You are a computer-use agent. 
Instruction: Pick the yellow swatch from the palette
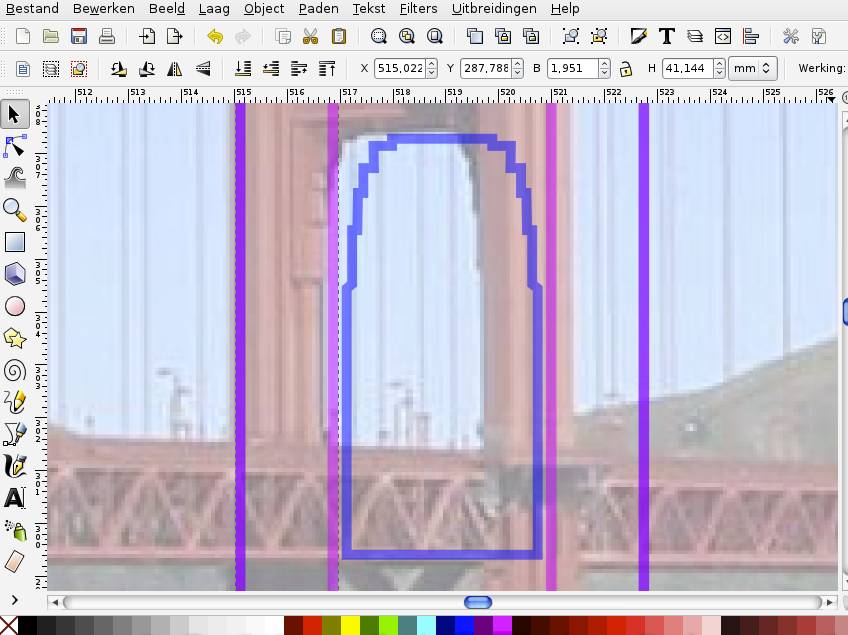coord(350,625)
